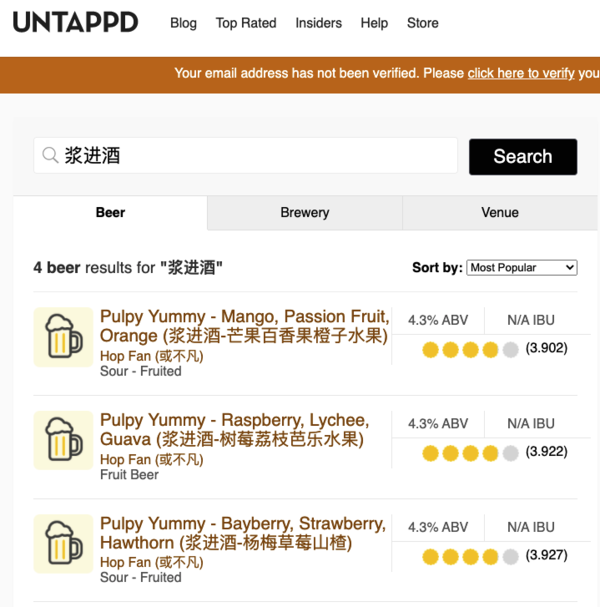Switch to the Venue tab
This screenshot has height=607, width=600.
pyautogui.click(x=500, y=213)
